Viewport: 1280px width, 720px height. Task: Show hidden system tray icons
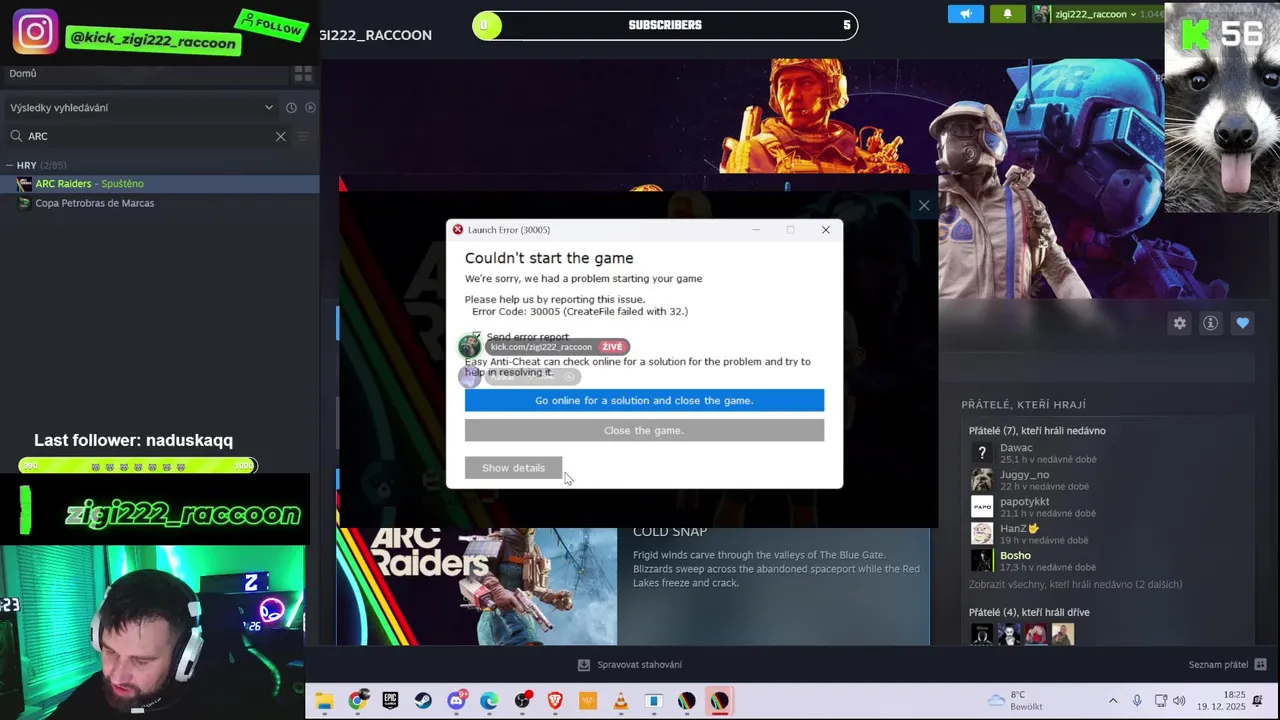tap(1113, 701)
